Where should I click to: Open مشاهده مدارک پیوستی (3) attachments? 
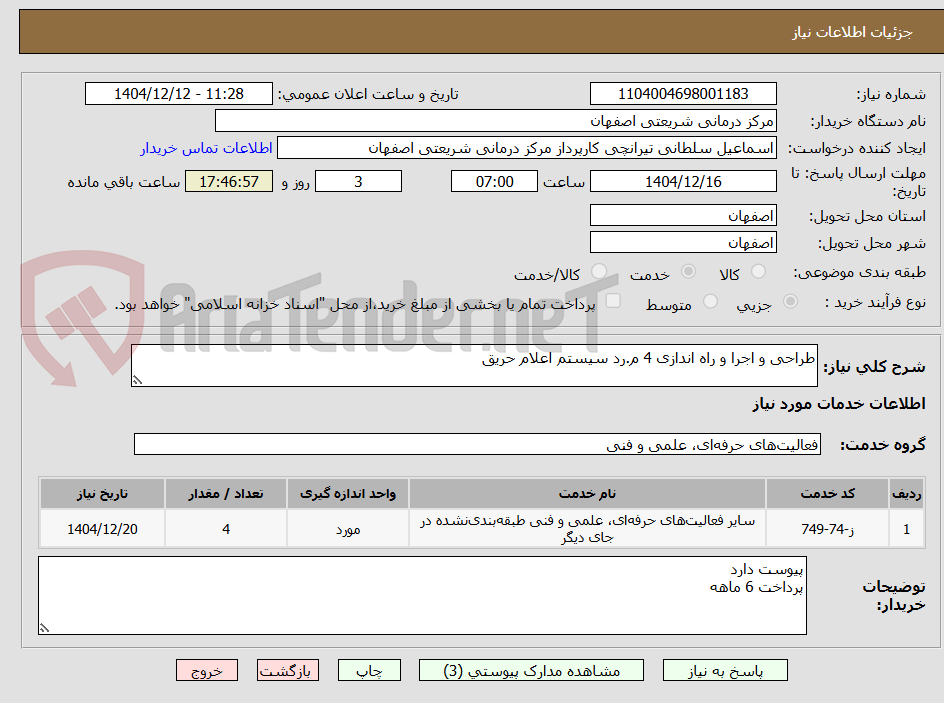[x=531, y=670]
